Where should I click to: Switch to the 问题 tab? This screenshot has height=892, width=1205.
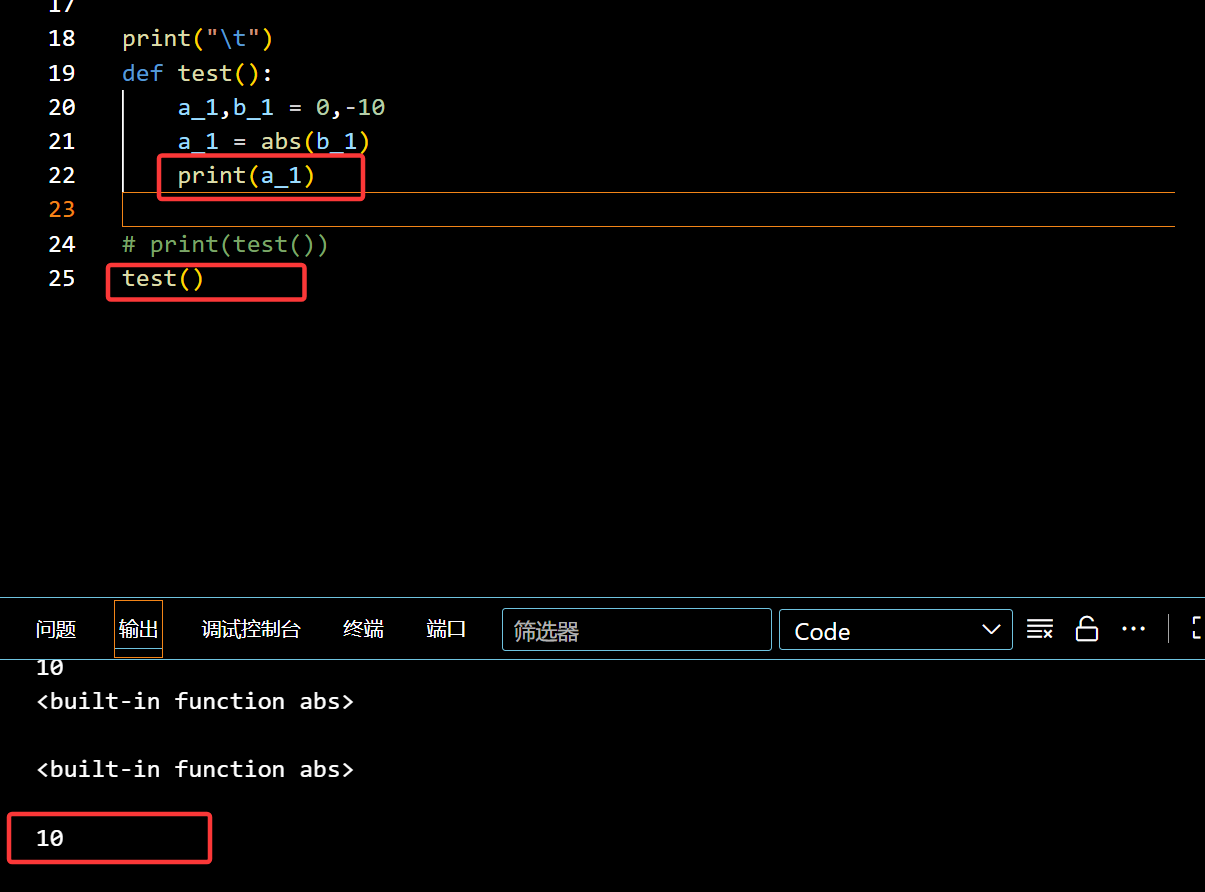click(56, 630)
